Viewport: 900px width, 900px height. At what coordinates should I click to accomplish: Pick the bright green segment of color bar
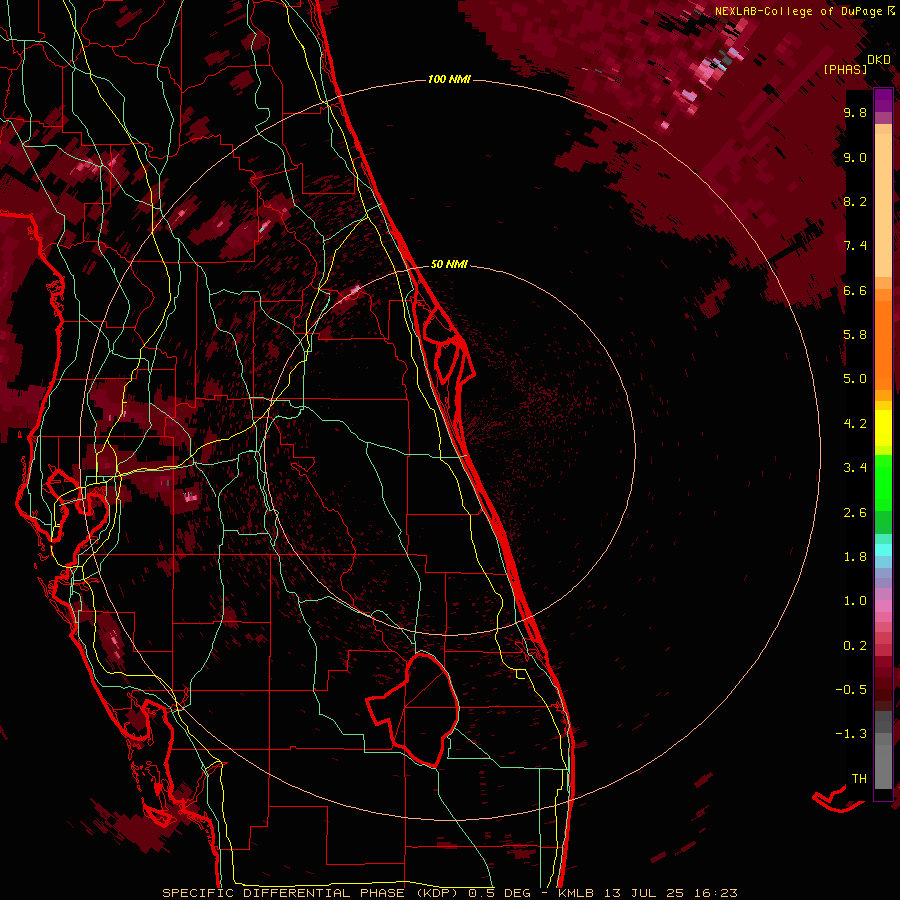click(x=883, y=482)
